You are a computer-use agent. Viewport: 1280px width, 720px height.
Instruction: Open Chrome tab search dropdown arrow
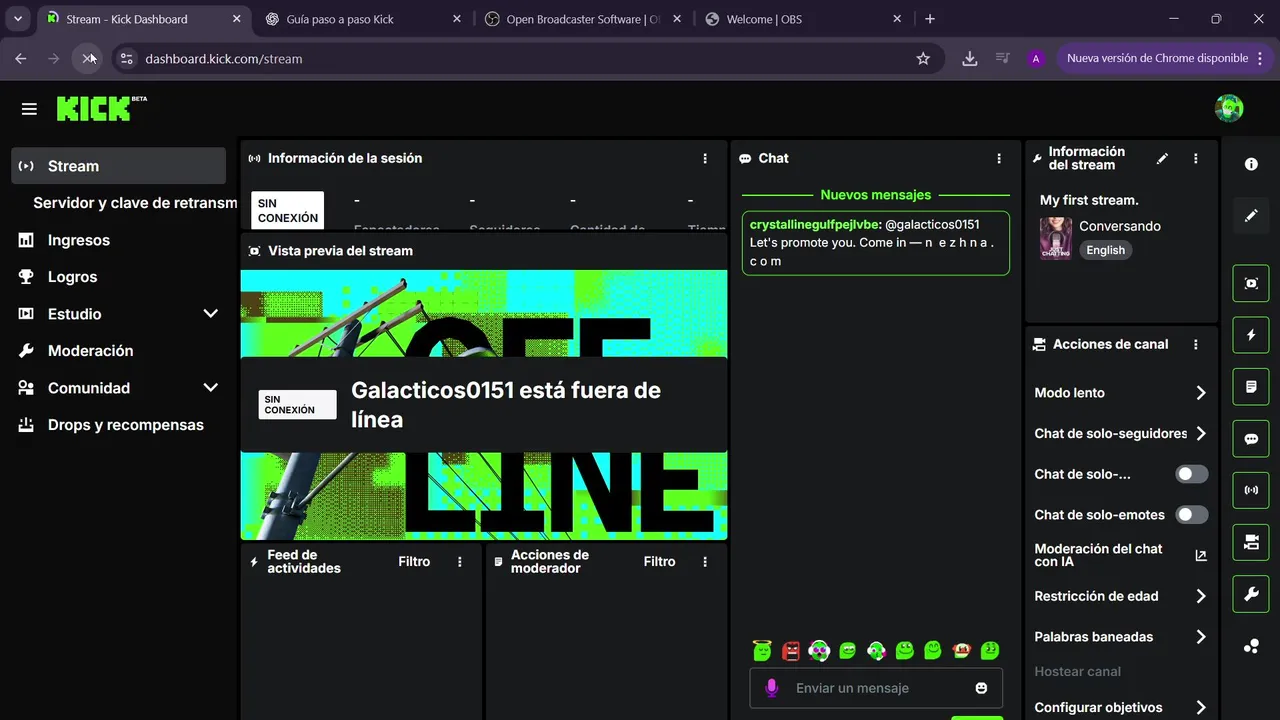[x=18, y=19]
